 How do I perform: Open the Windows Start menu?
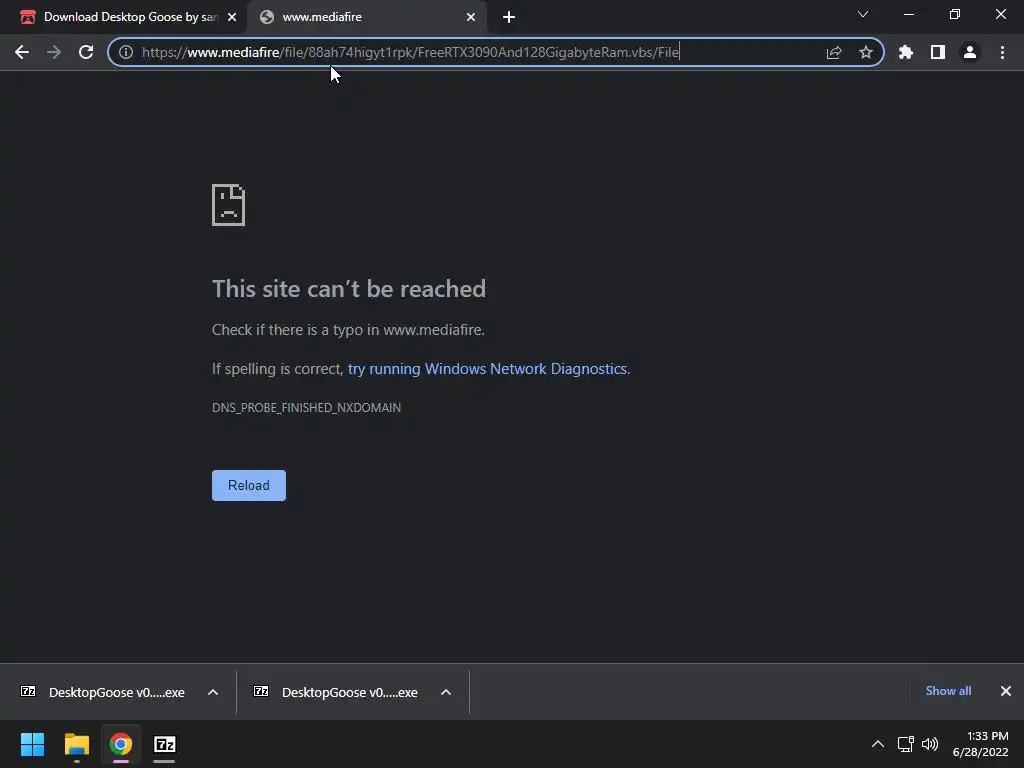point(32,744)
